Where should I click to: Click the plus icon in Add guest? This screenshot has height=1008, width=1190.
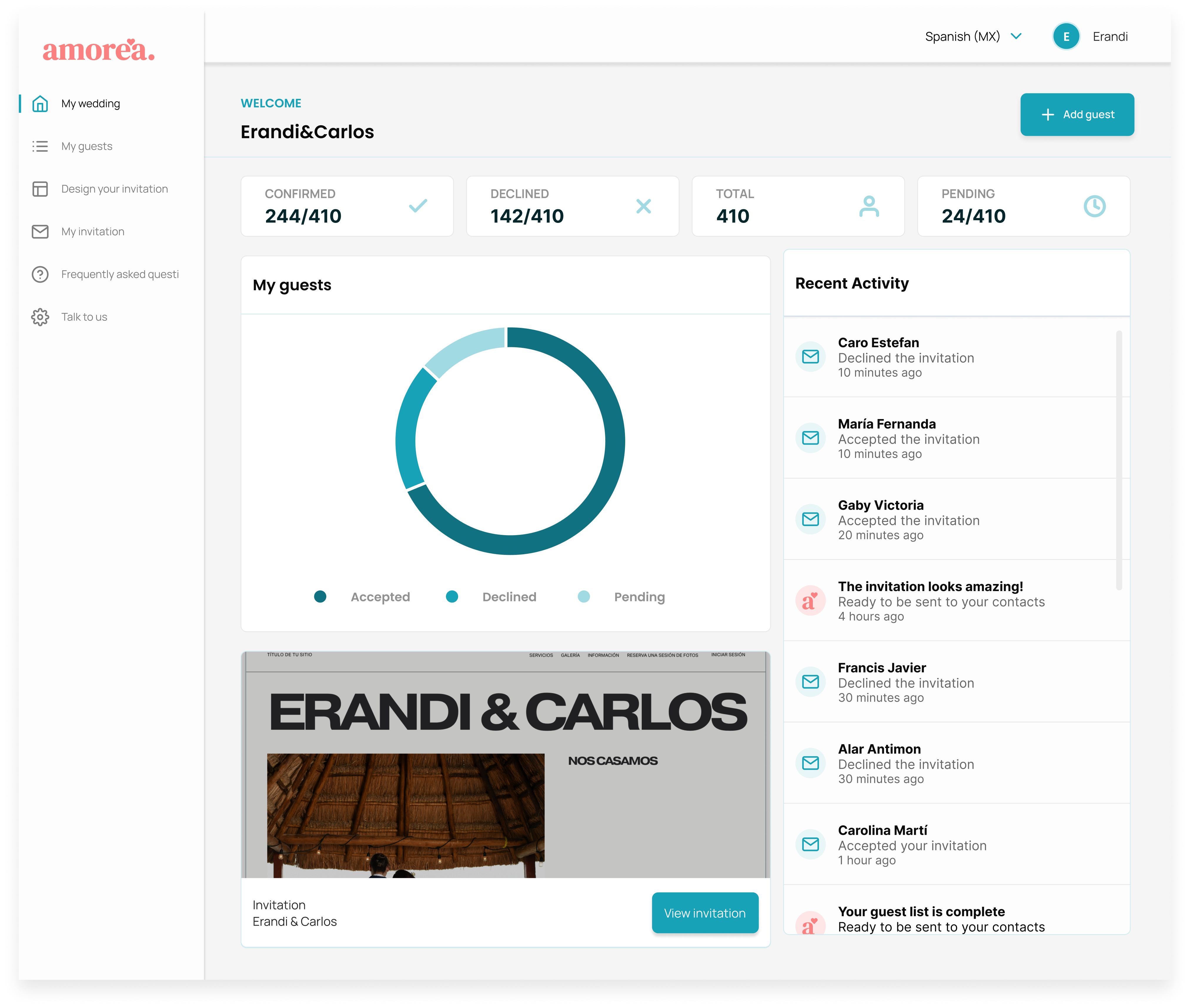coord(1048,115)
